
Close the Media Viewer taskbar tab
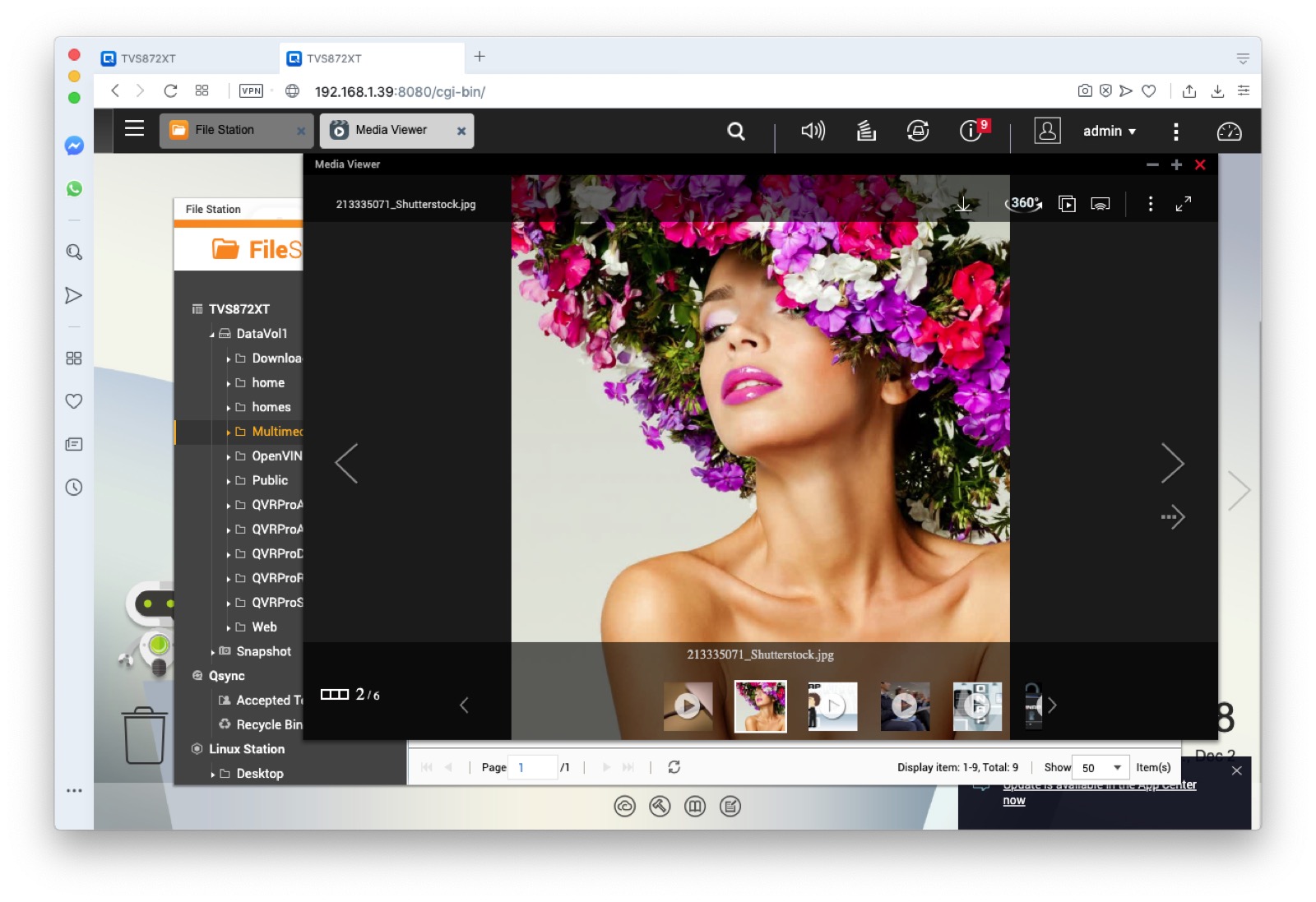point(461,131)
